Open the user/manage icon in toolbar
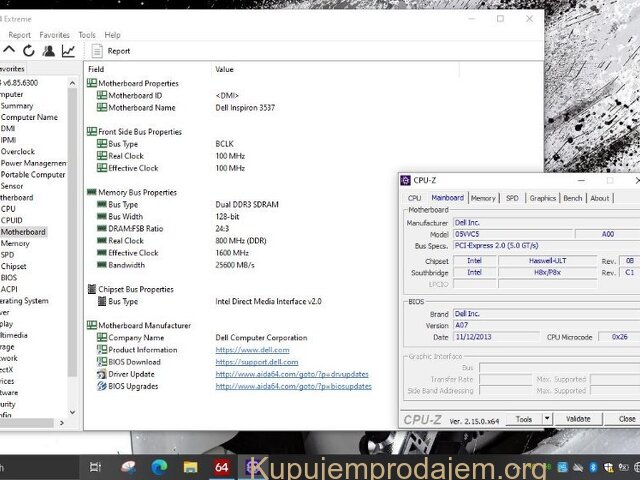This screenshot has width=640, height=480. [x=48, y=50]
